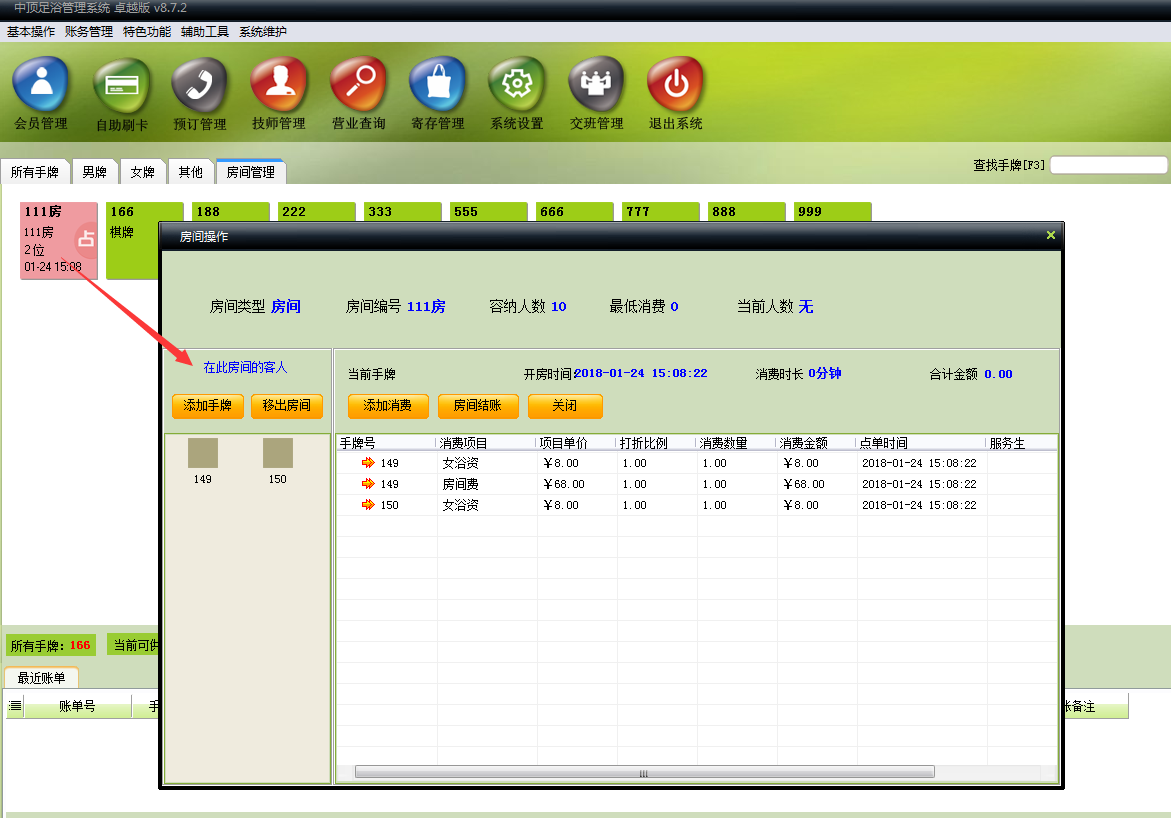Switch to 男牌 tab
This screenshot has height=818, width=1171.
(x=95, y=172)
